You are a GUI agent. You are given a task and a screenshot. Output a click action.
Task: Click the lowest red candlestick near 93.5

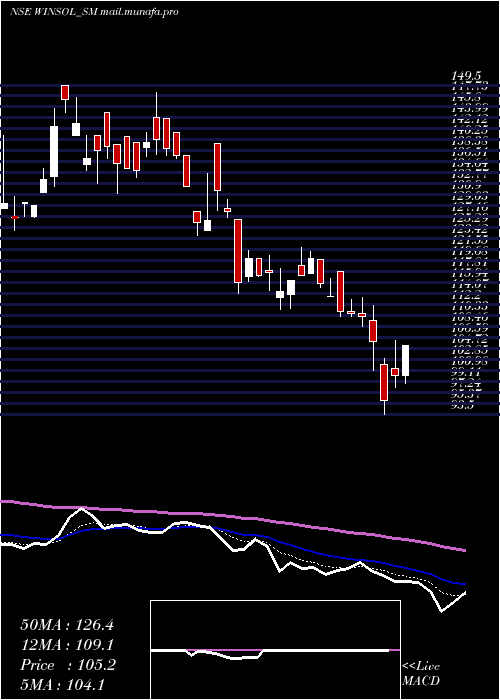coord(384,383)
